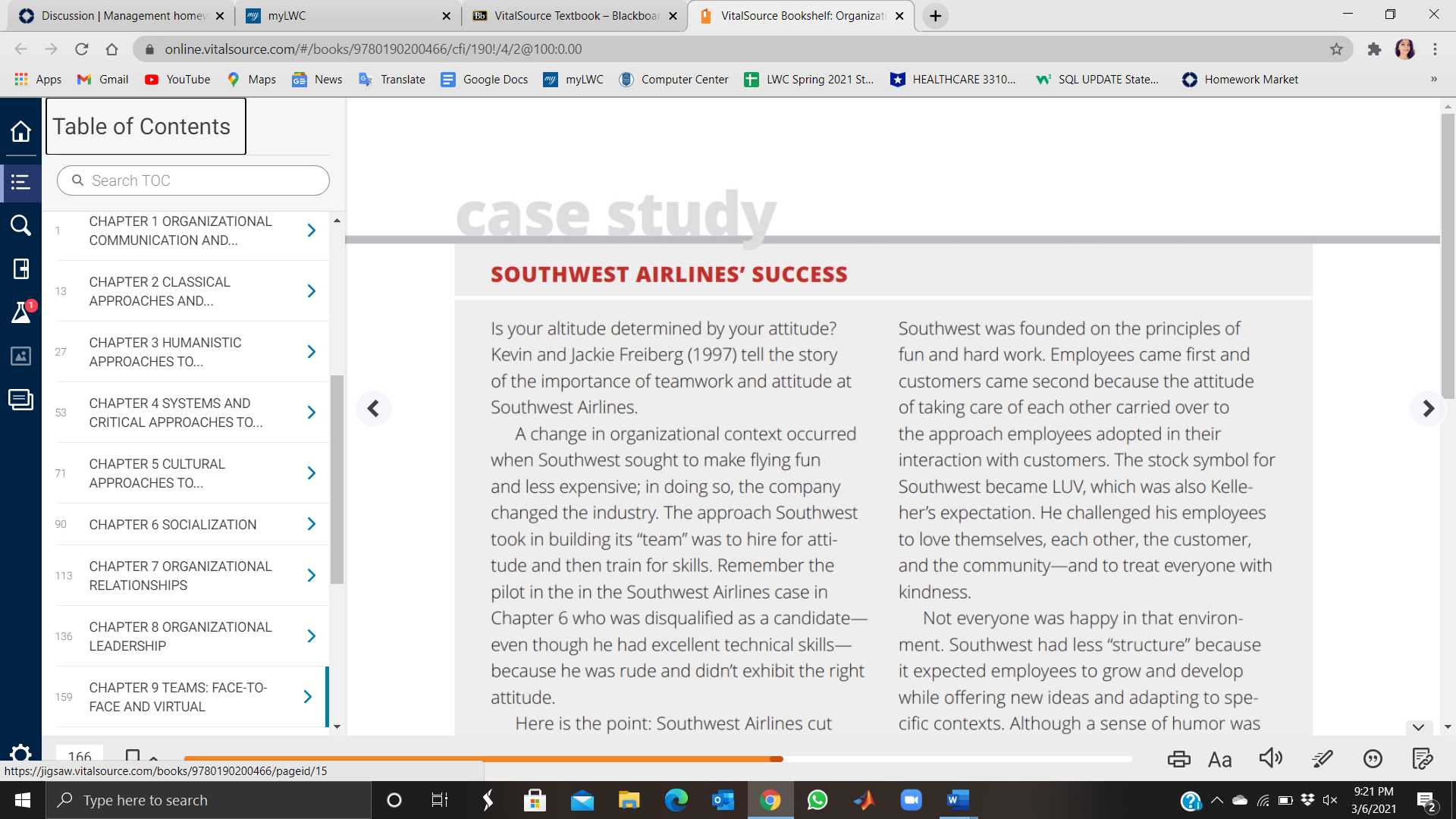Show more bookmarks overflow chevron

click(1433, 79)
